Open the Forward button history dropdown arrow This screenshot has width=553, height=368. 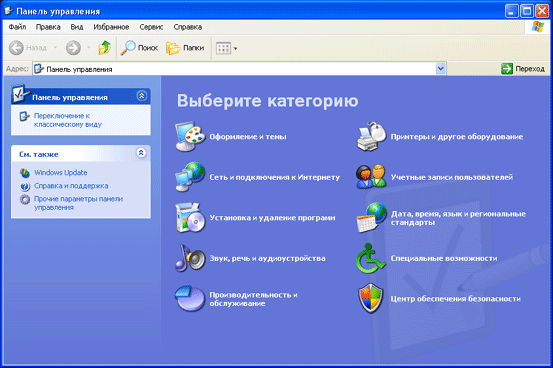(89, 48)
